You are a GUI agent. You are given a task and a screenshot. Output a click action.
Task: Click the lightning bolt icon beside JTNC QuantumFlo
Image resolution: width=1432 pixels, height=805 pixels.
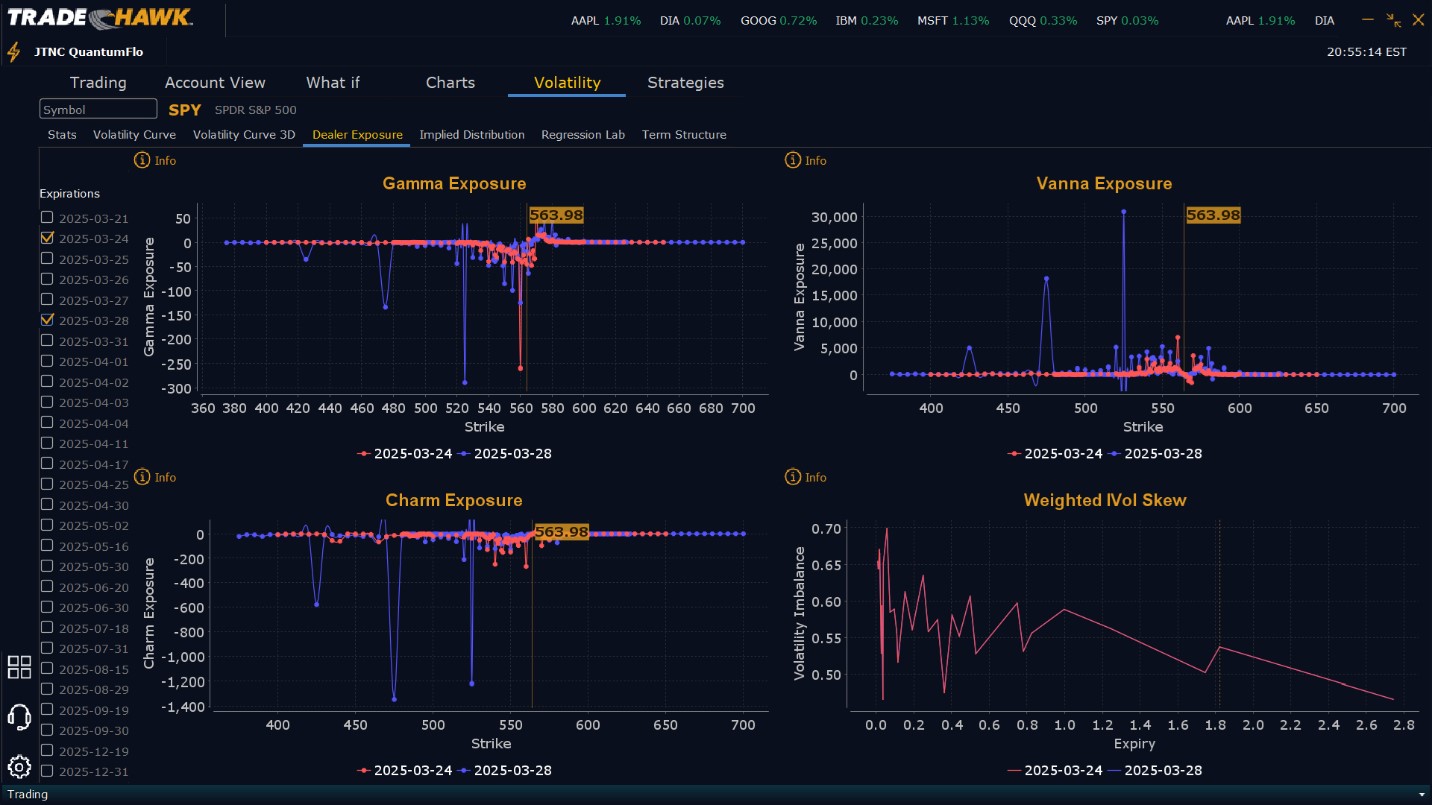(14, 52)
